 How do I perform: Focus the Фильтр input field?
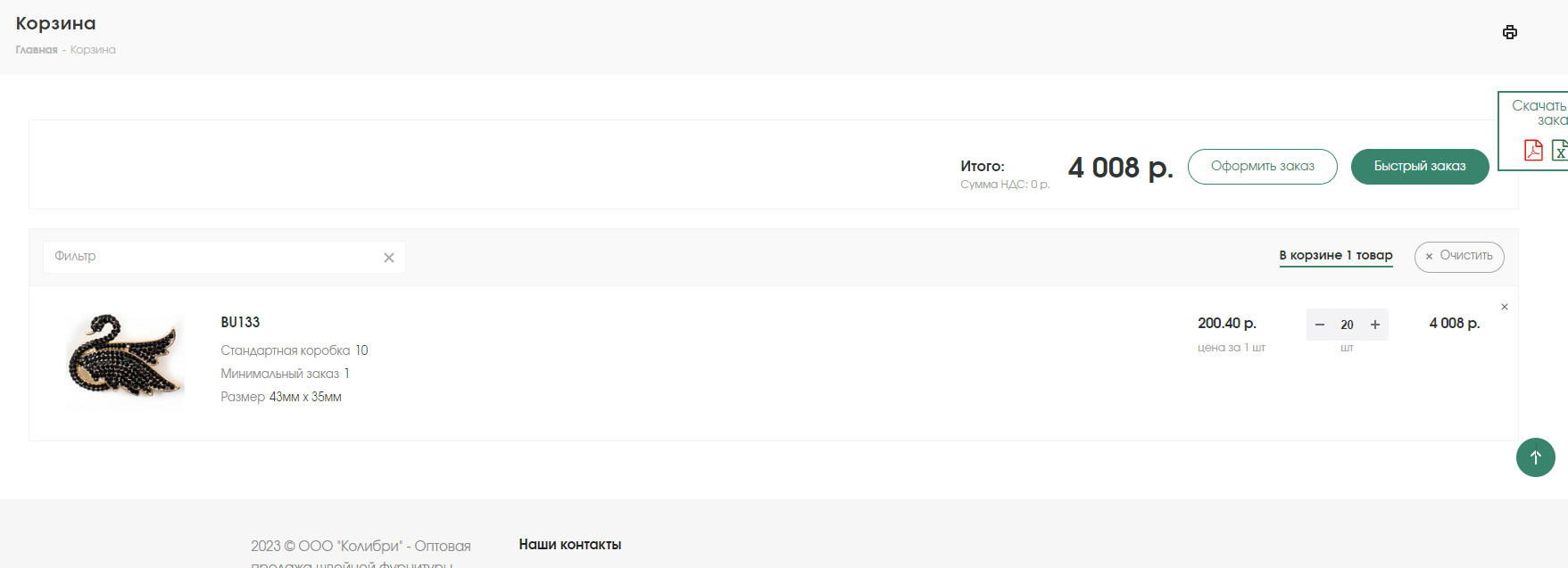click(214, 257)
